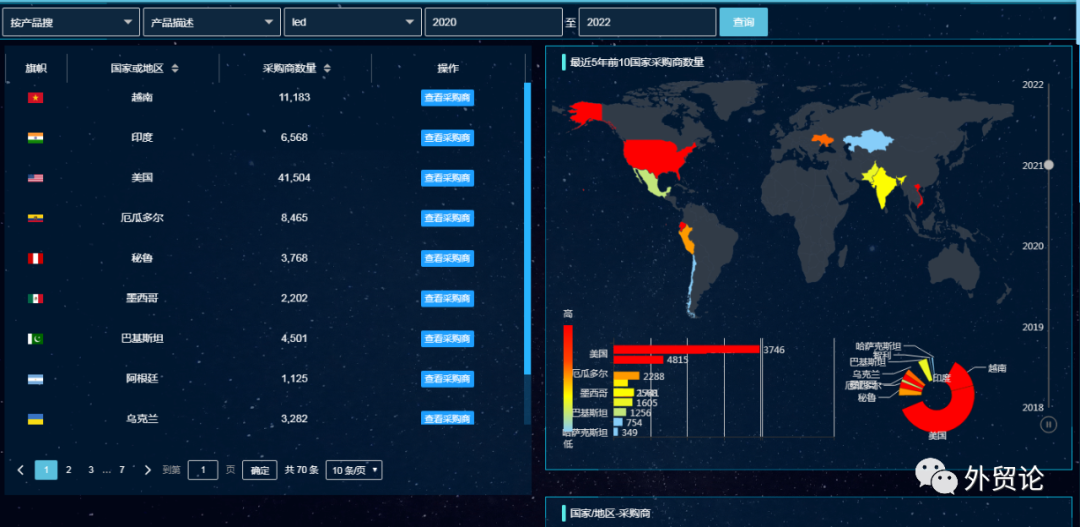Screen dimensions: 1080x527
Task: Click the 查询 search button
Action: pyautogui.click(x=743, y=22)
